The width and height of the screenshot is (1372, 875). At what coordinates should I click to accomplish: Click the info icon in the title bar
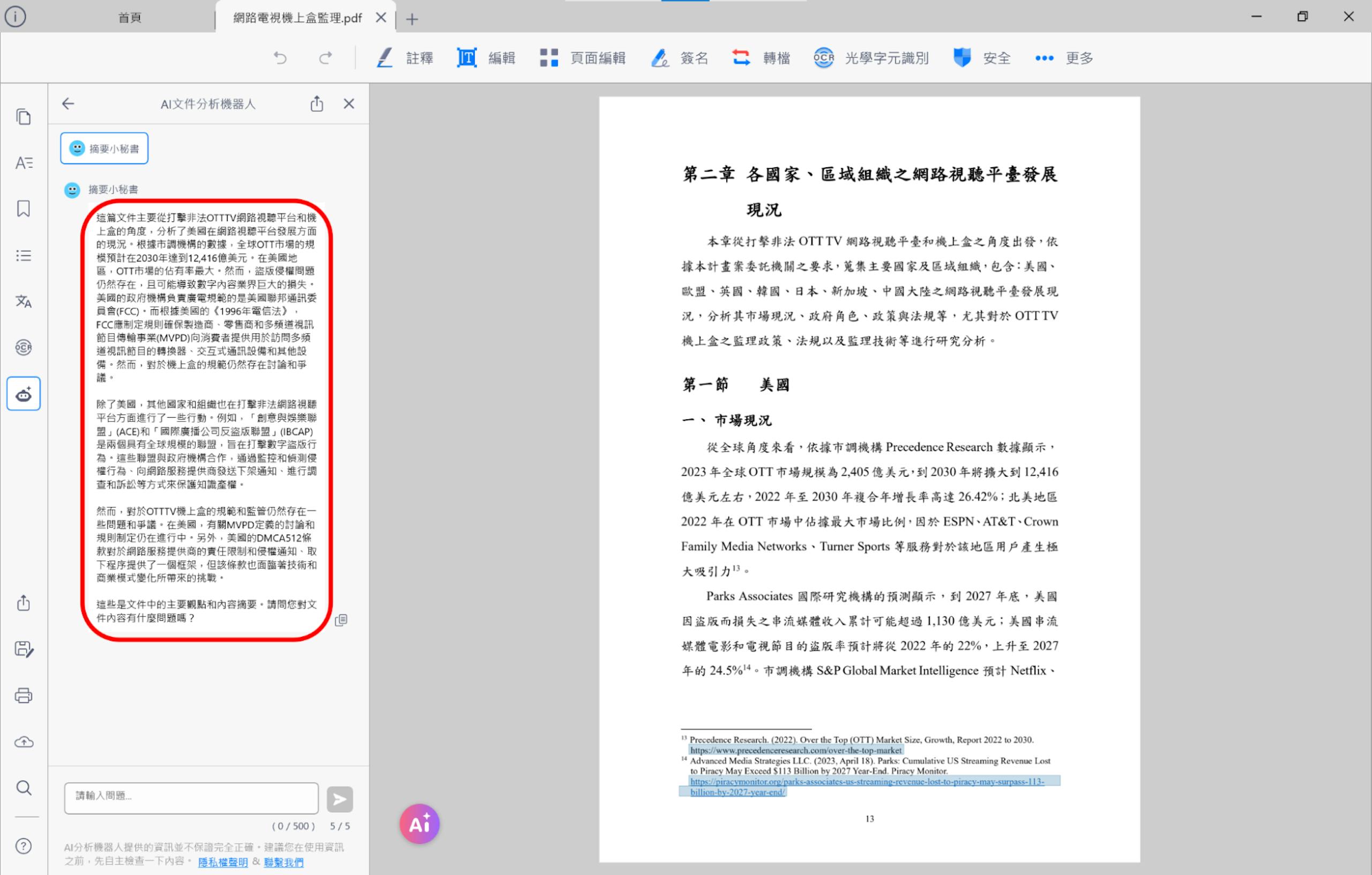pos(16,17)
